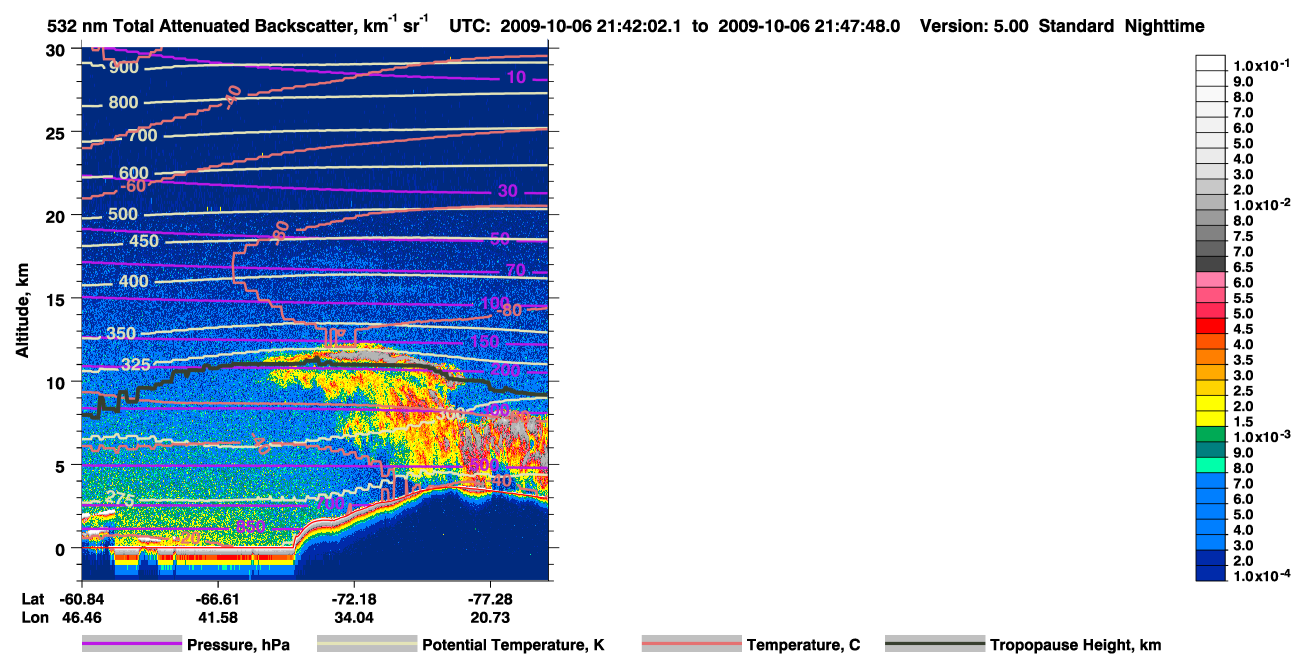Click the '900' potential temperature contour label

point(124,67)
